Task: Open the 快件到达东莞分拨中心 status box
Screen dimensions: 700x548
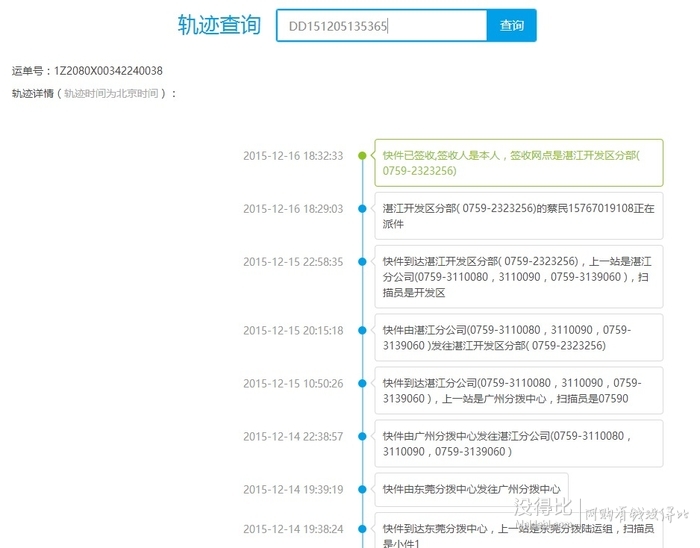Action: point(519,531)
